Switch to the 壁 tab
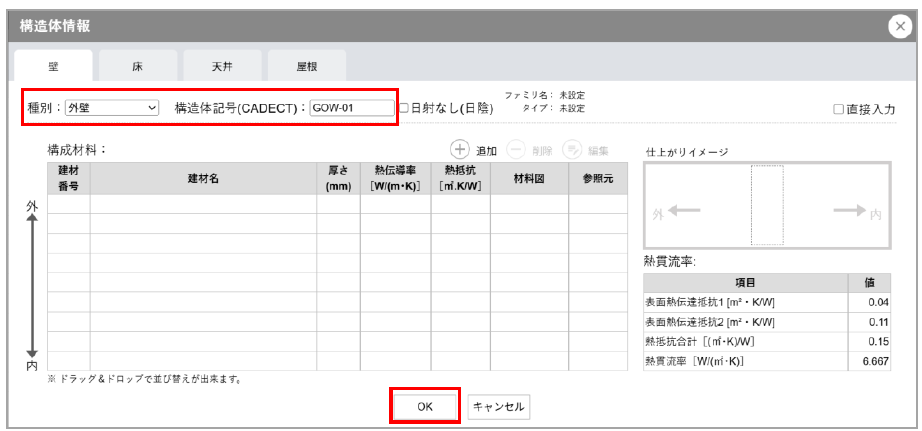Image resolution: width=922 pixels, height=431 pixels. (x=53, y=66)
